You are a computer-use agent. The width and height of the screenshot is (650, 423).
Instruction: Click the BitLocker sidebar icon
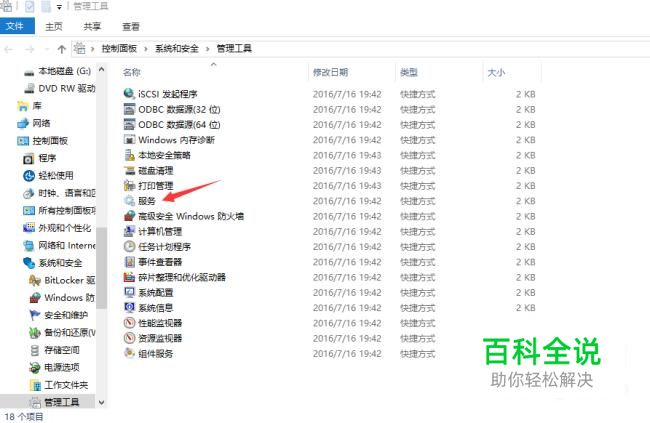[35, 281]
